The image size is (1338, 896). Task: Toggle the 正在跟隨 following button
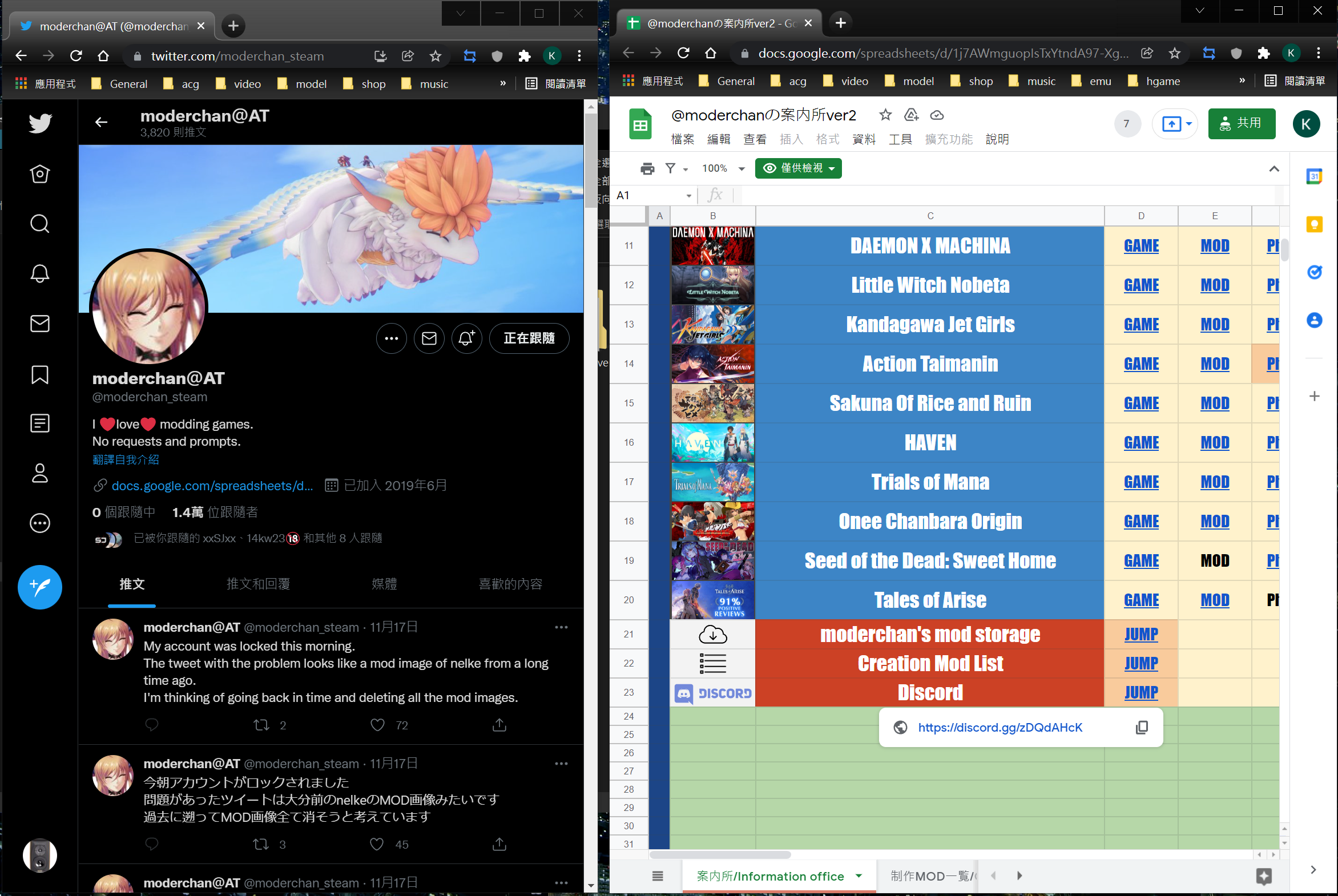click(x=529, y=338)
